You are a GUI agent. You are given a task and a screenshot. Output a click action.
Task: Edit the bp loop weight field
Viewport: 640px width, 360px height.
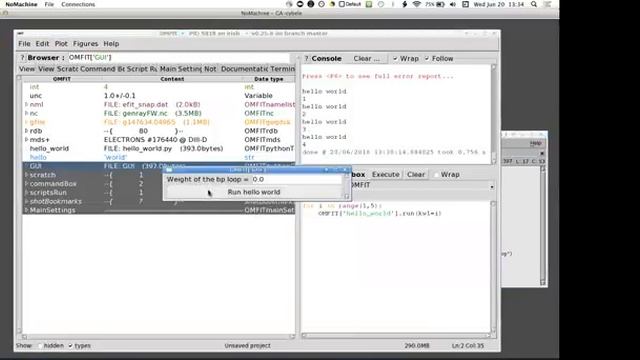296,179
